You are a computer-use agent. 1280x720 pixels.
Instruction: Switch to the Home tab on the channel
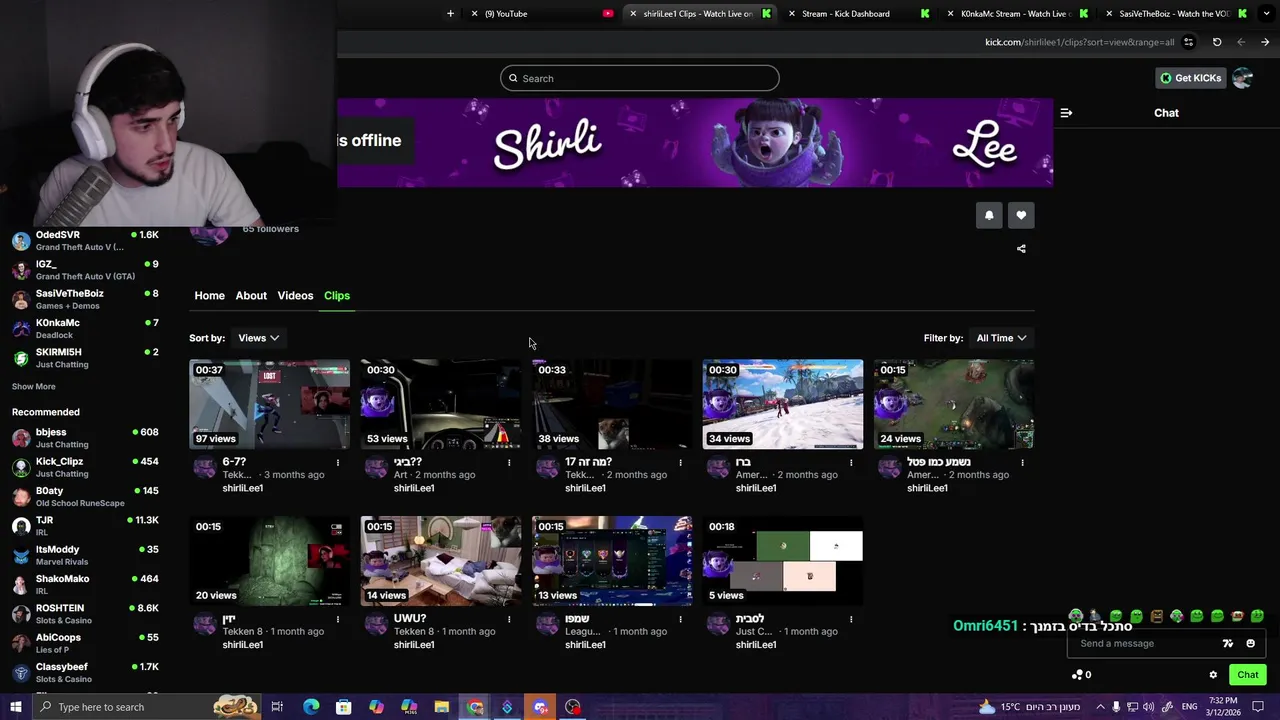[209, 296]
